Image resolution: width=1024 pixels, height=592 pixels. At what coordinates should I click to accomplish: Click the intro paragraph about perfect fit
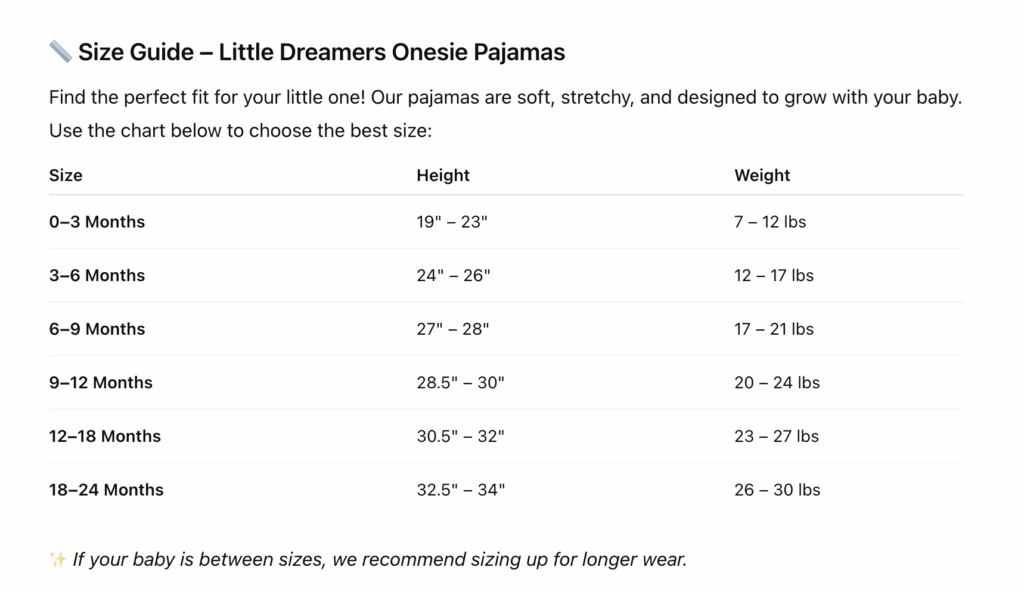coord(505,114)
